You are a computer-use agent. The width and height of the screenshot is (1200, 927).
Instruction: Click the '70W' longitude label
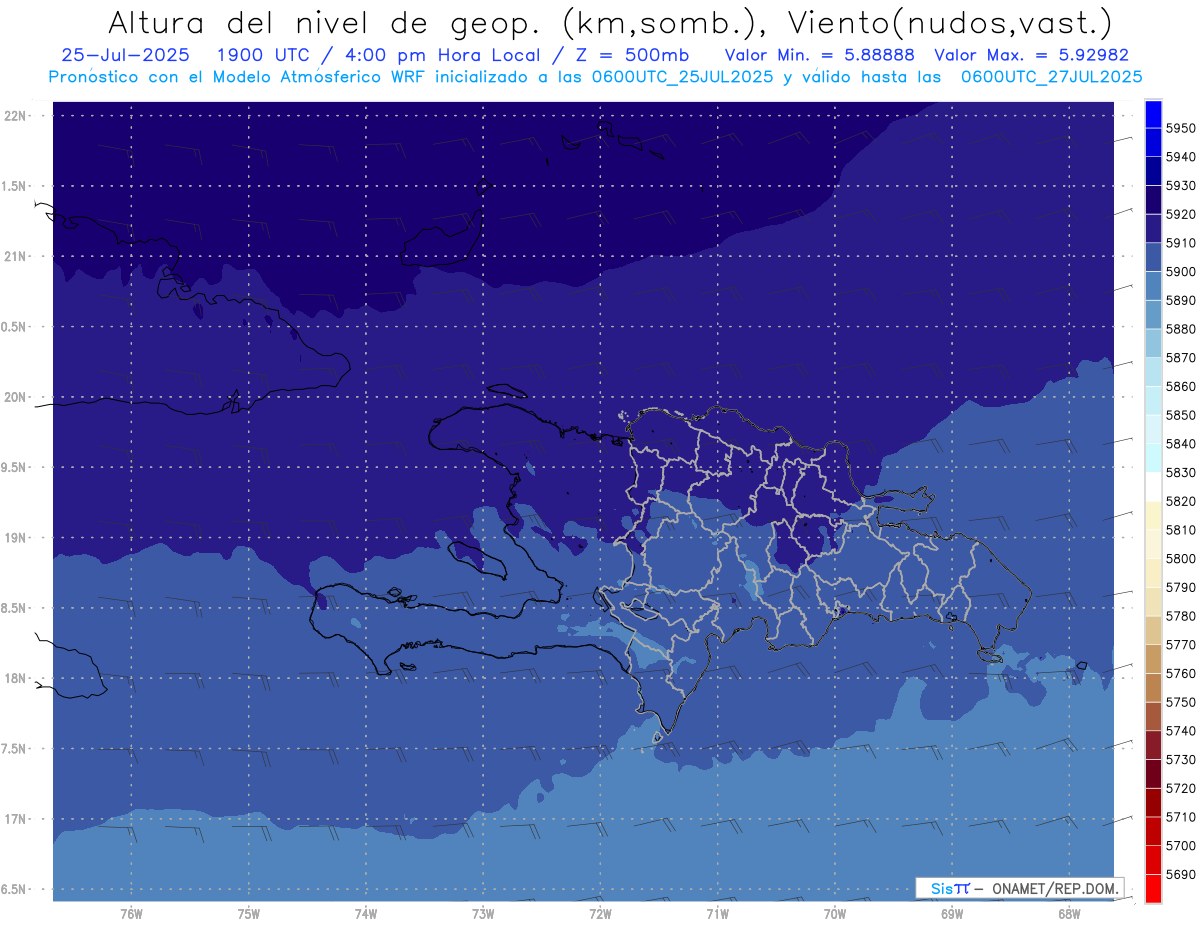(835, 914)
